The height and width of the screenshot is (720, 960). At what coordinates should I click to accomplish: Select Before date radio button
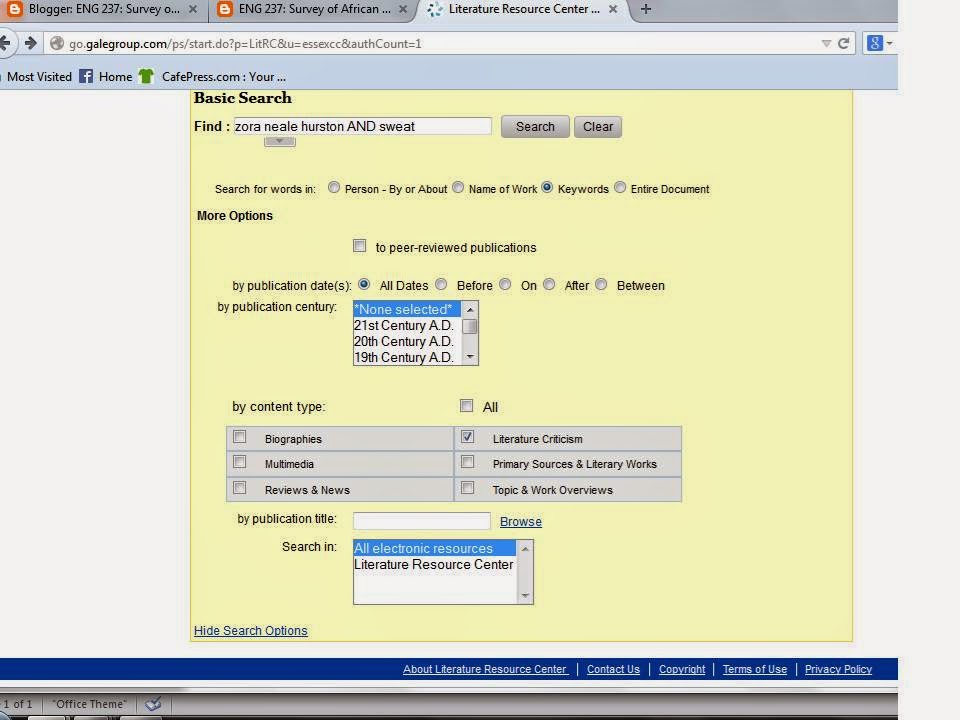click(x=441, y=284)
